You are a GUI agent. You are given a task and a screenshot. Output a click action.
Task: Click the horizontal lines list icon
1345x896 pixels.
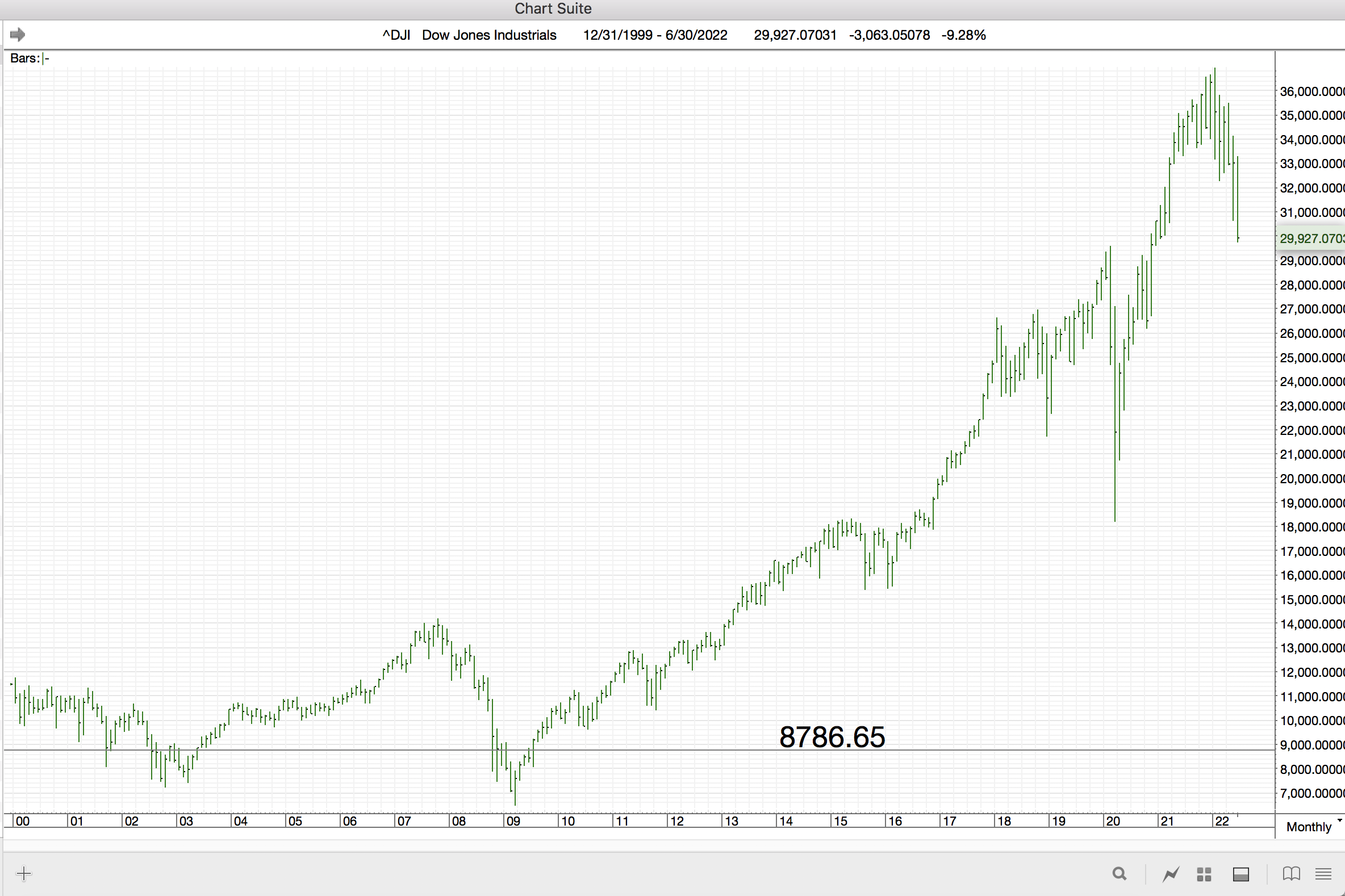click(x=1323, y=874)
